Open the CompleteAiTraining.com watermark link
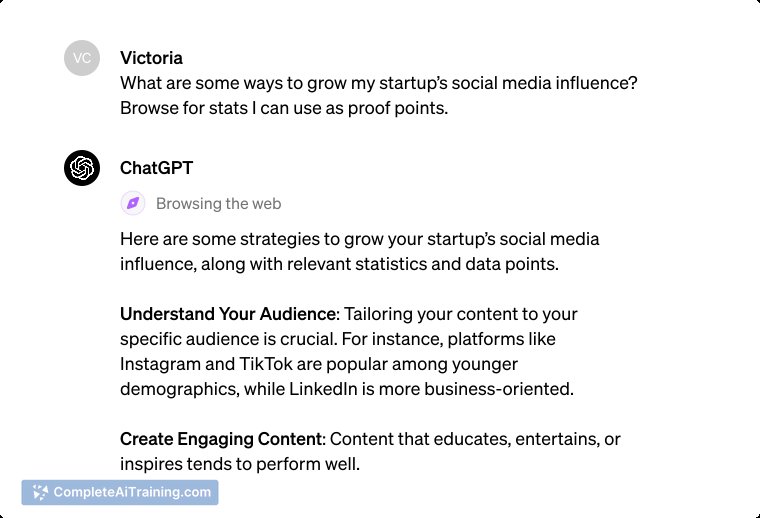Screen dimensions: 760x518 (x=120, y=492)
